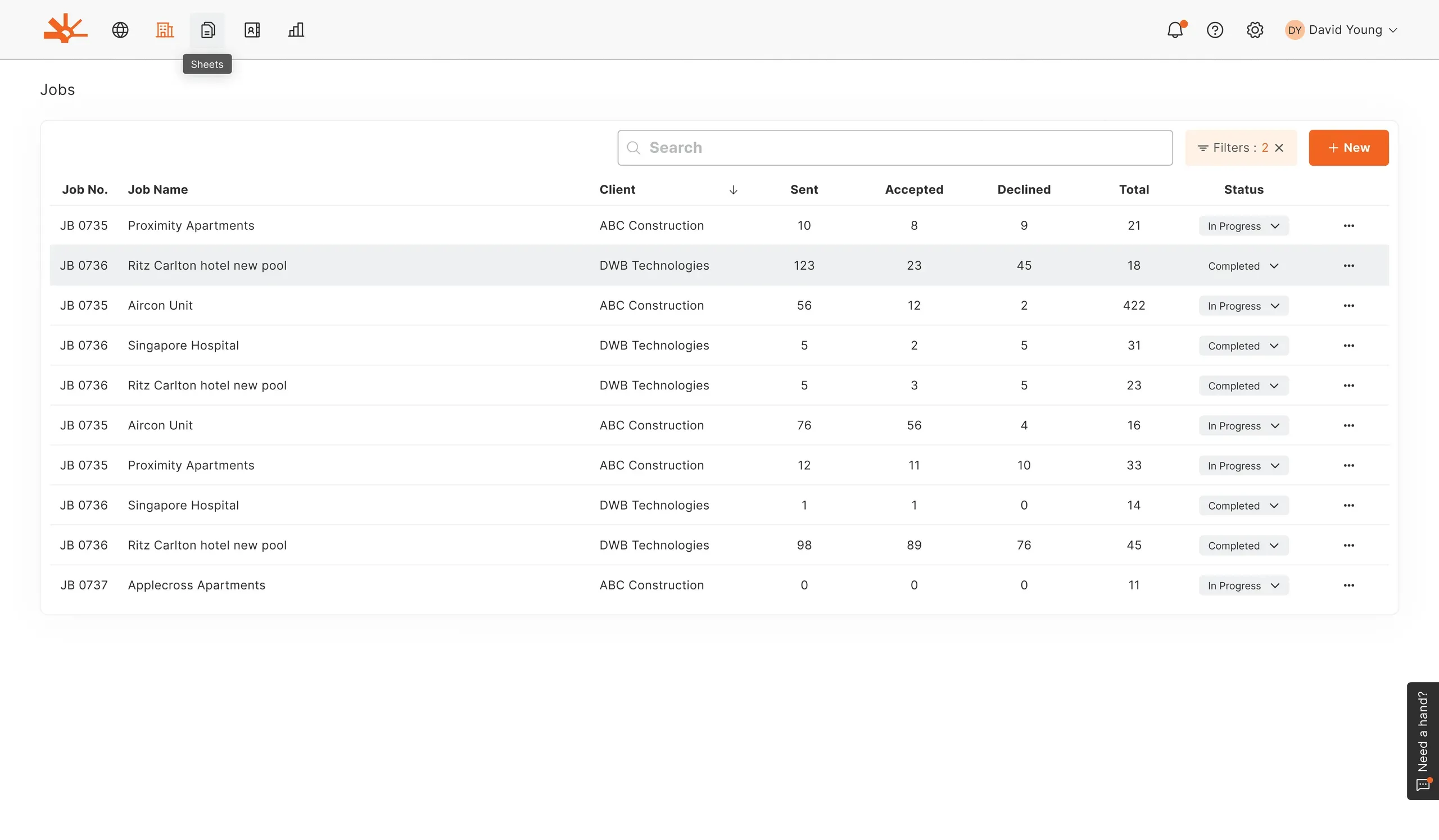Select Singapore Hospital row with Total 14
Image resolution: width=1439 pixels, height=840 pixels.
(x=719, y=505)
